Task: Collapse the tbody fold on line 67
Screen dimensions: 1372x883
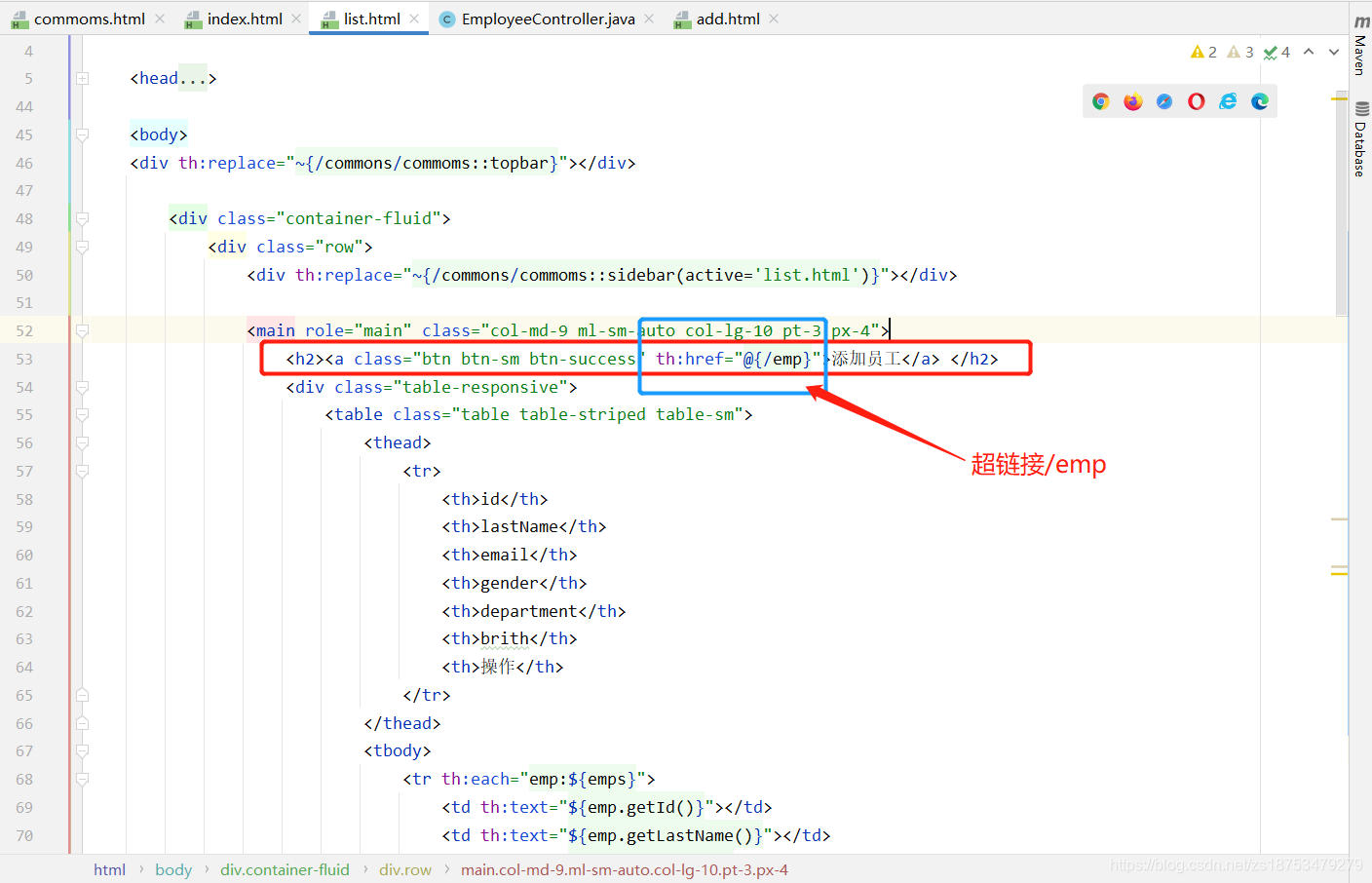Action: tap(83, 750)
